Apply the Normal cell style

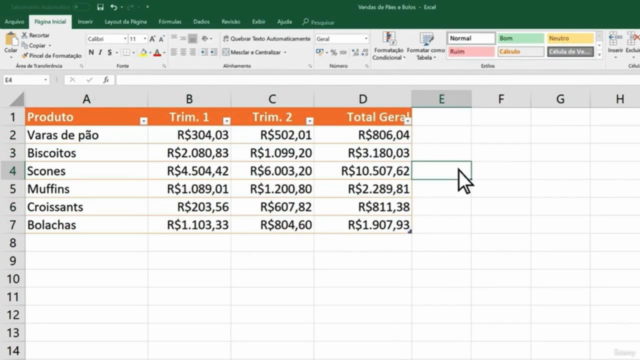point(471,38)
